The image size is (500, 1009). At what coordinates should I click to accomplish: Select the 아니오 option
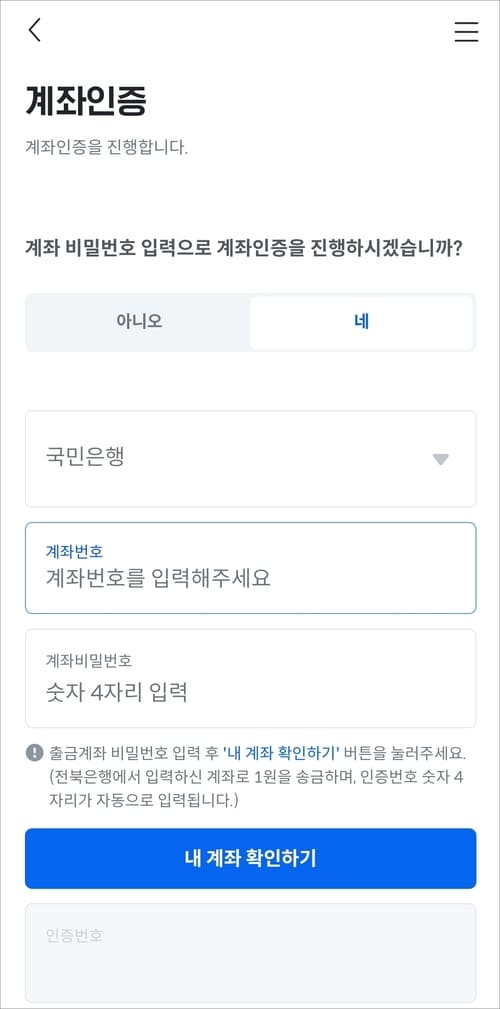point(139,322)
